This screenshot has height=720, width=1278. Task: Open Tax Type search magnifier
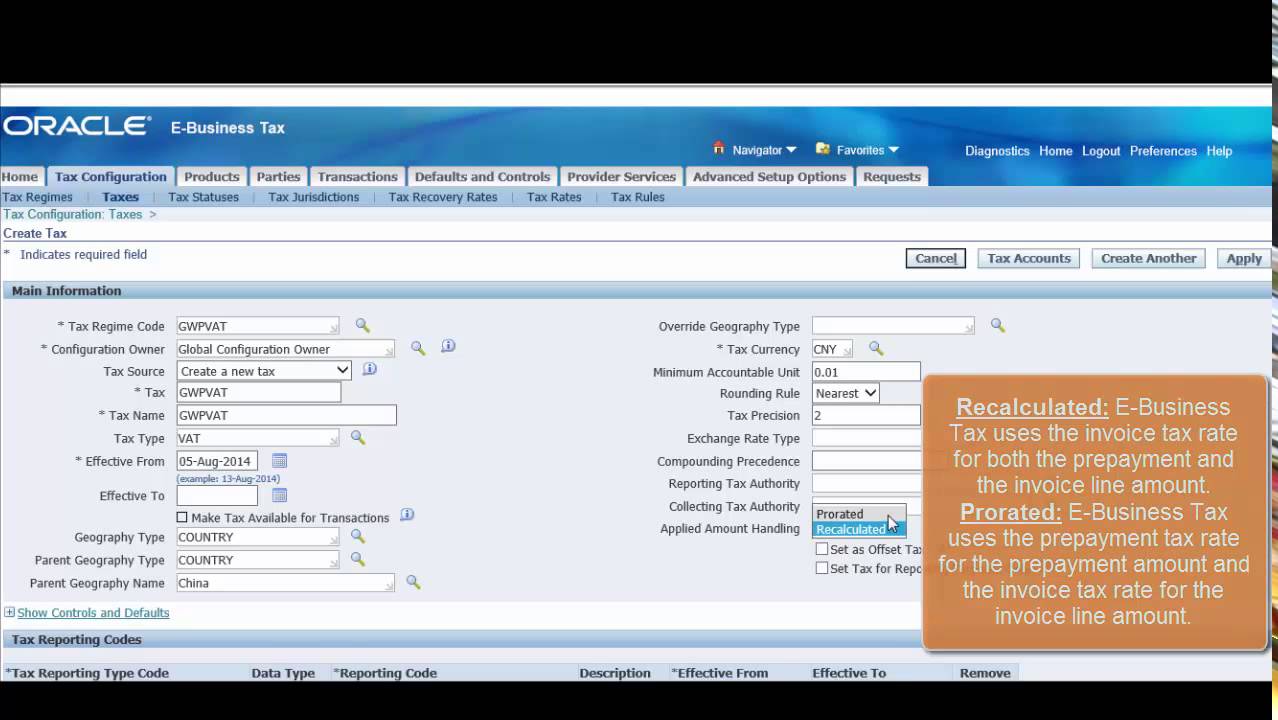point(357,437)
